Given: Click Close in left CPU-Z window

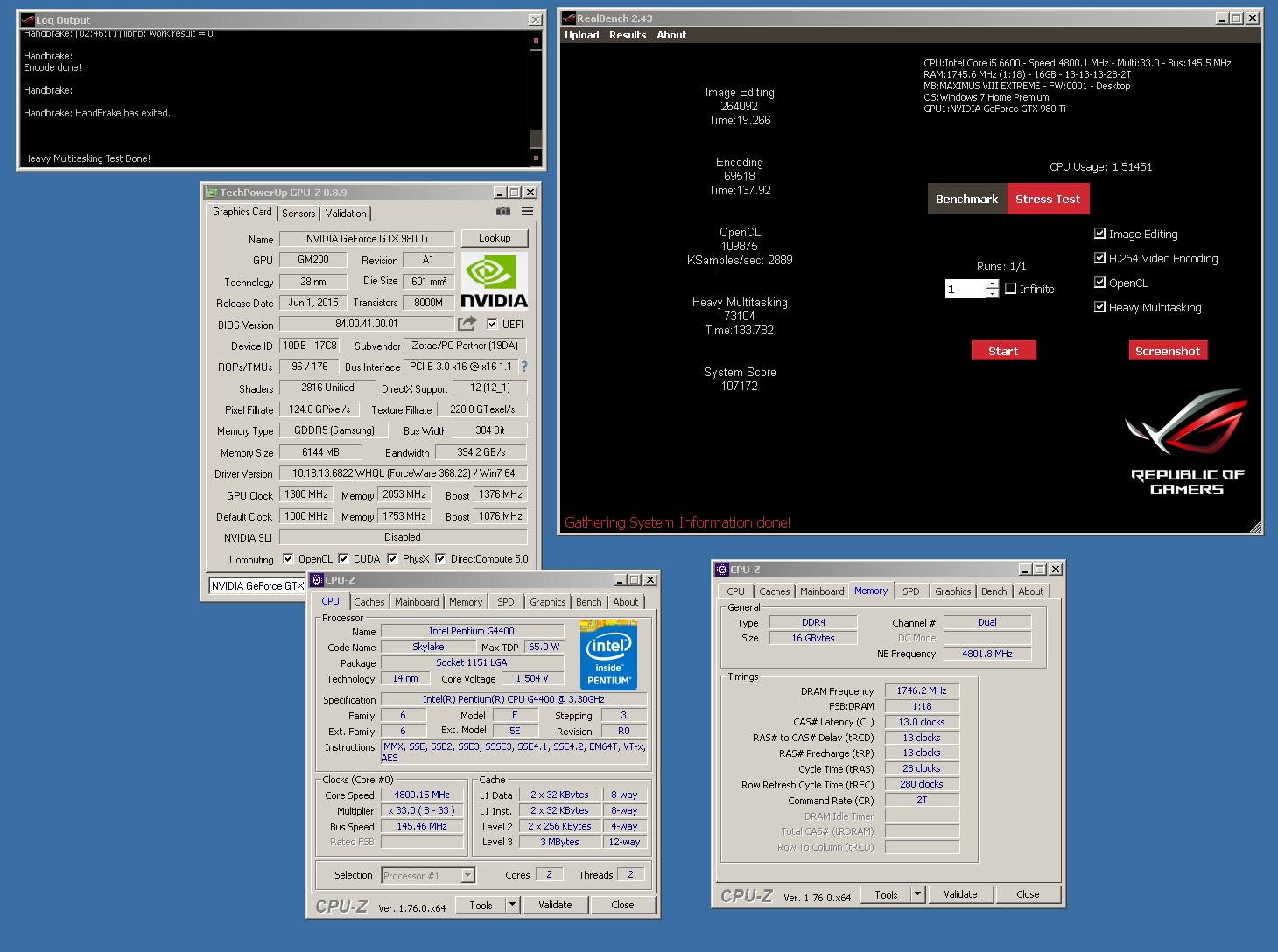Looking at the screenshot, I should (623, 905).
